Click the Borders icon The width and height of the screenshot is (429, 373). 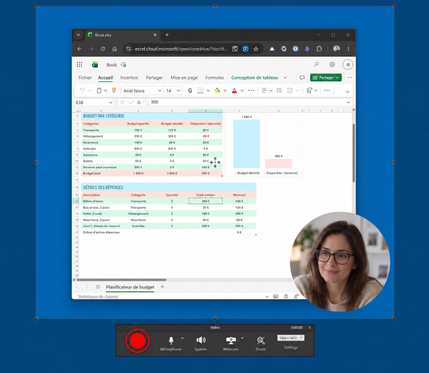(200, 91)
